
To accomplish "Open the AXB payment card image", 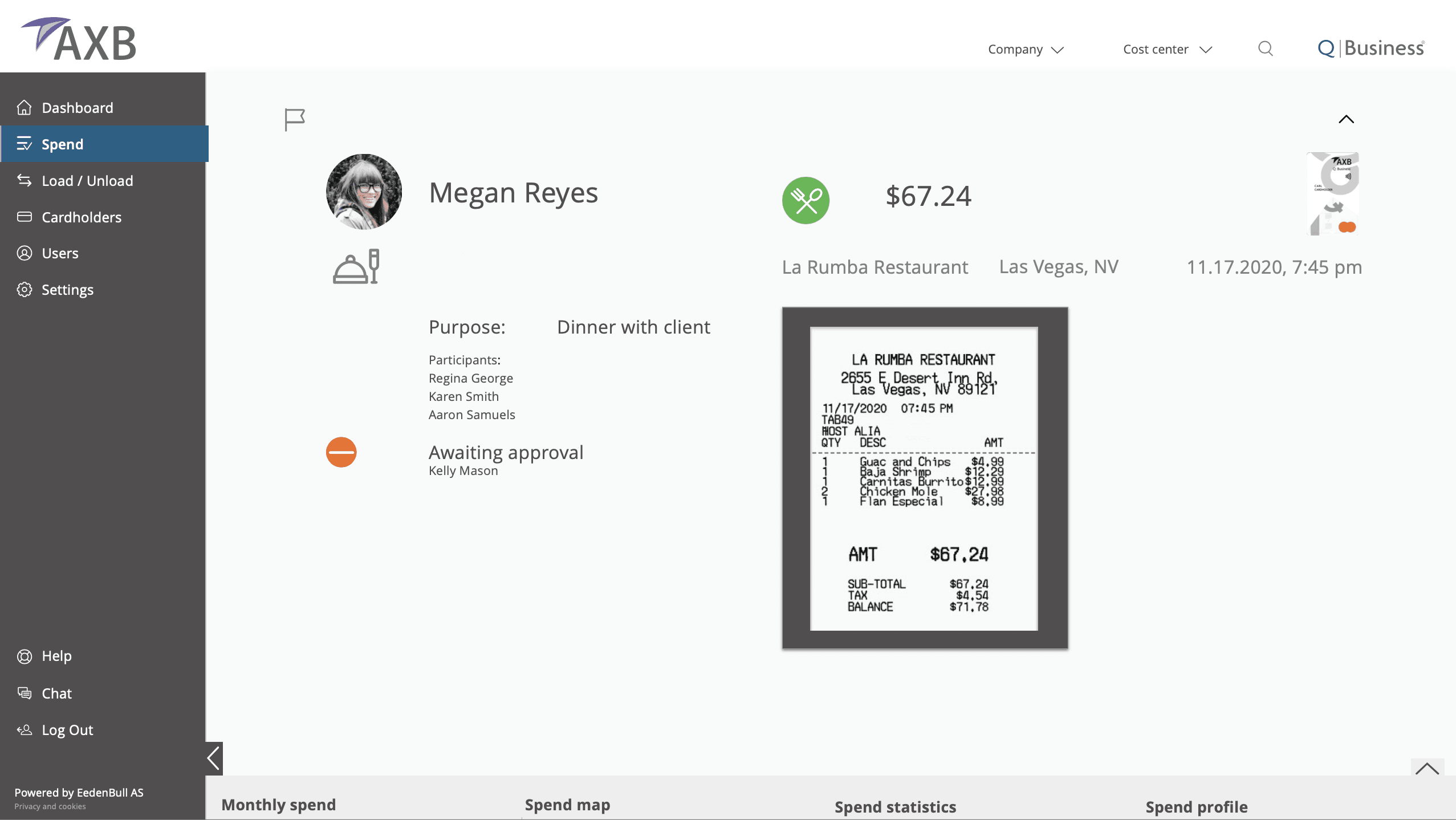I will point(1333,193).
